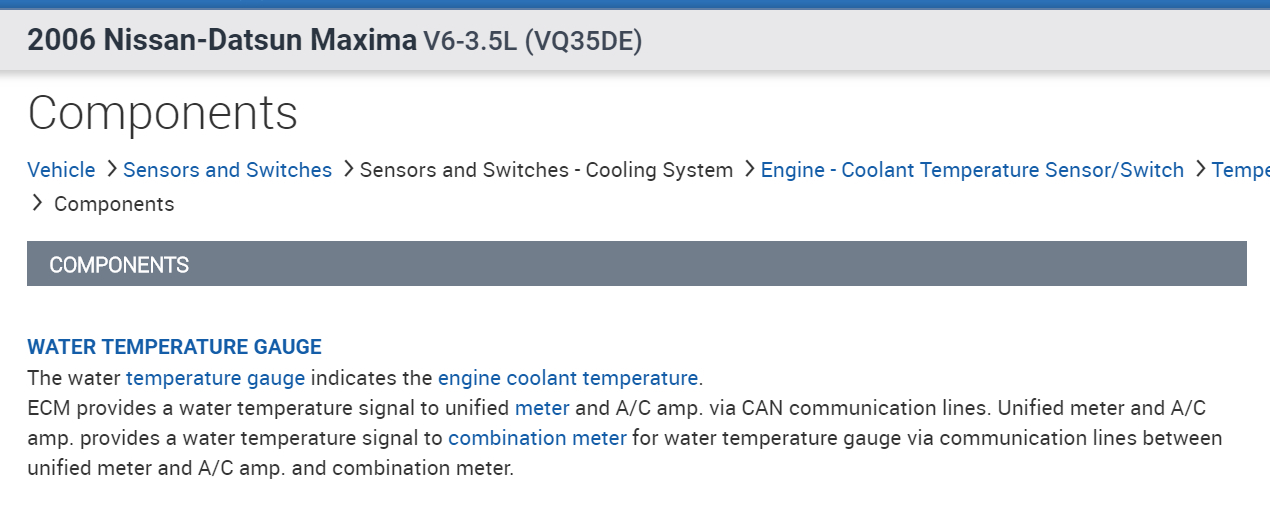
Task: Click chevron preceding Sensors and Switches - Cooling System
Action: (x=347, y=170)
